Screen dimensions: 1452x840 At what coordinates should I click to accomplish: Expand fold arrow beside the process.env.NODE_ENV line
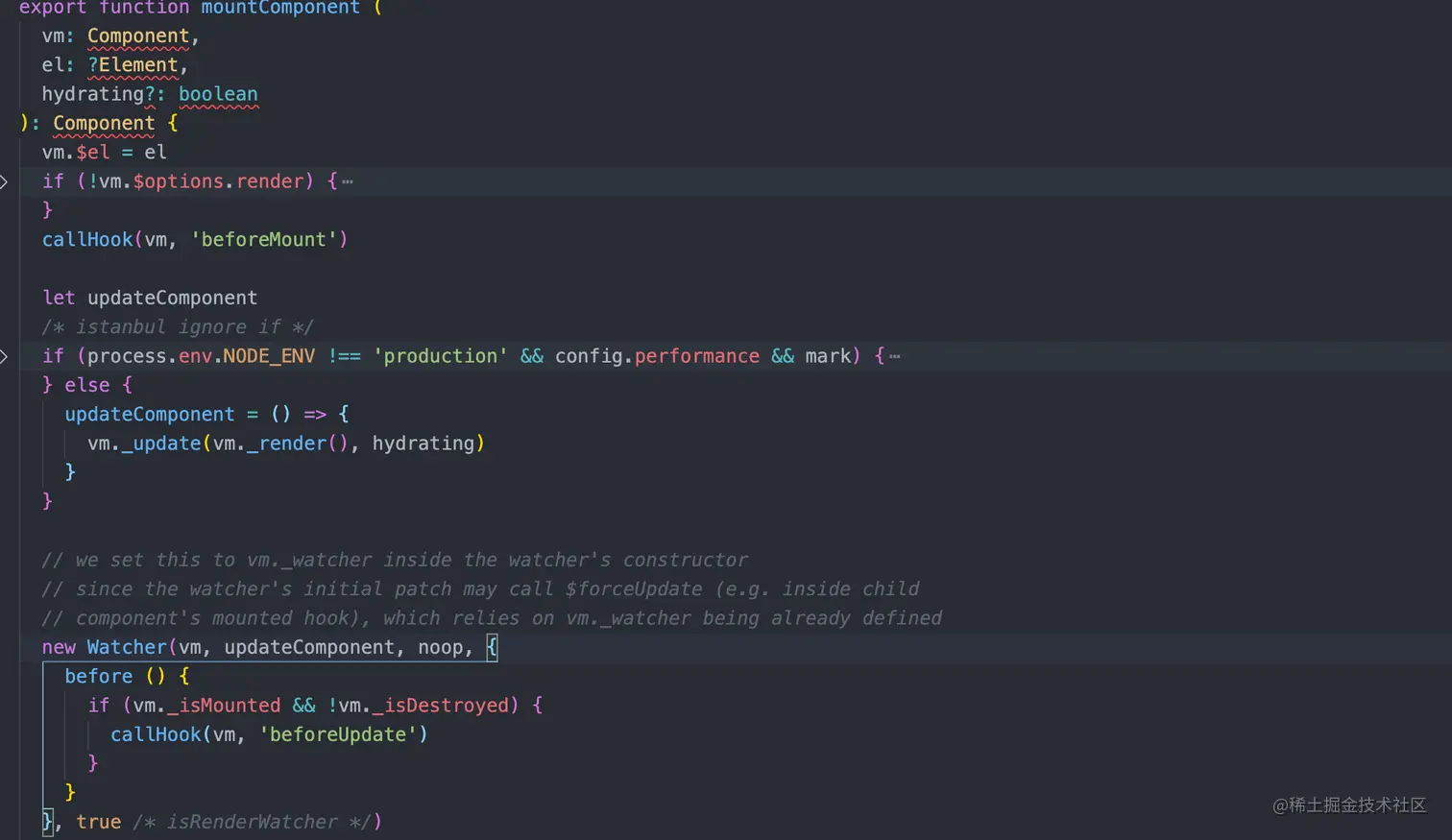coord(4,356)
